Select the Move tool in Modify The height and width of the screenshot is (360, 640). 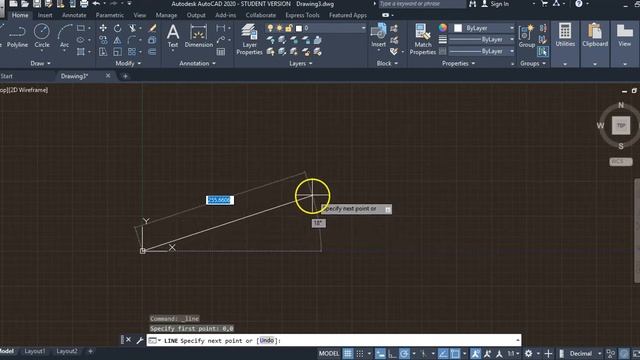[x=103, y=28]
